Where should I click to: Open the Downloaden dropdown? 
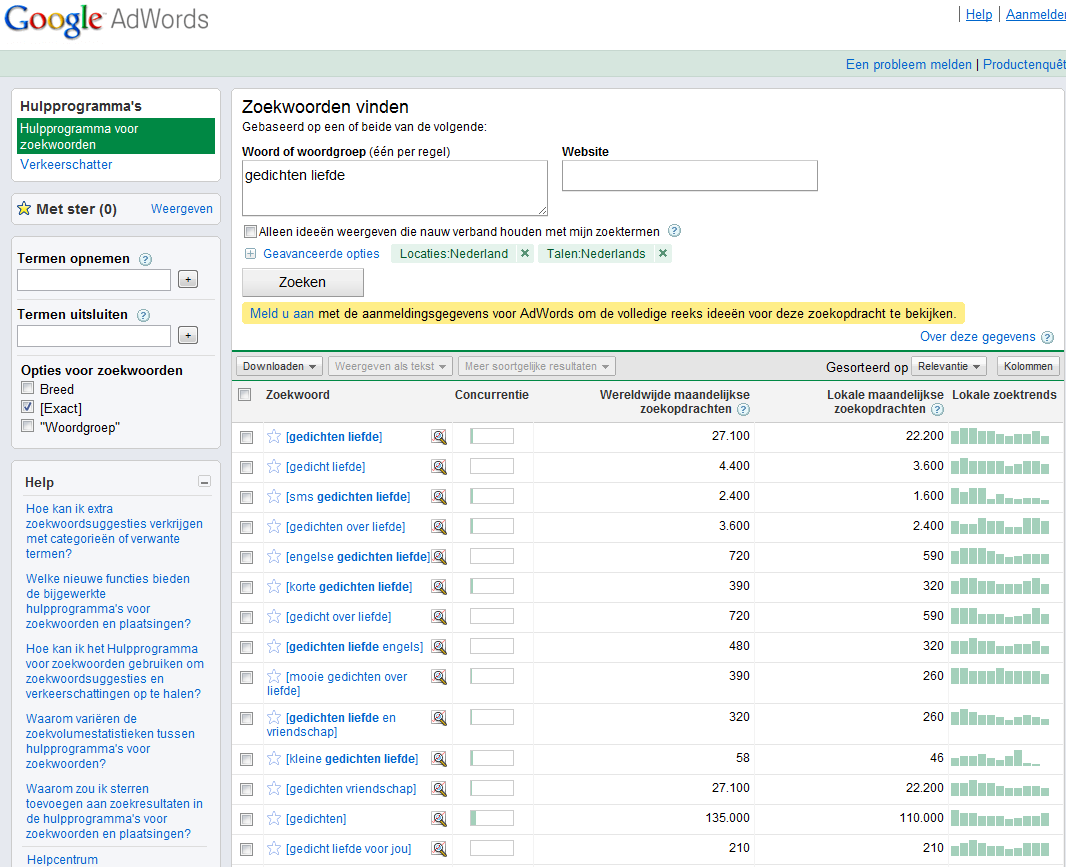(x=279, y=366)
